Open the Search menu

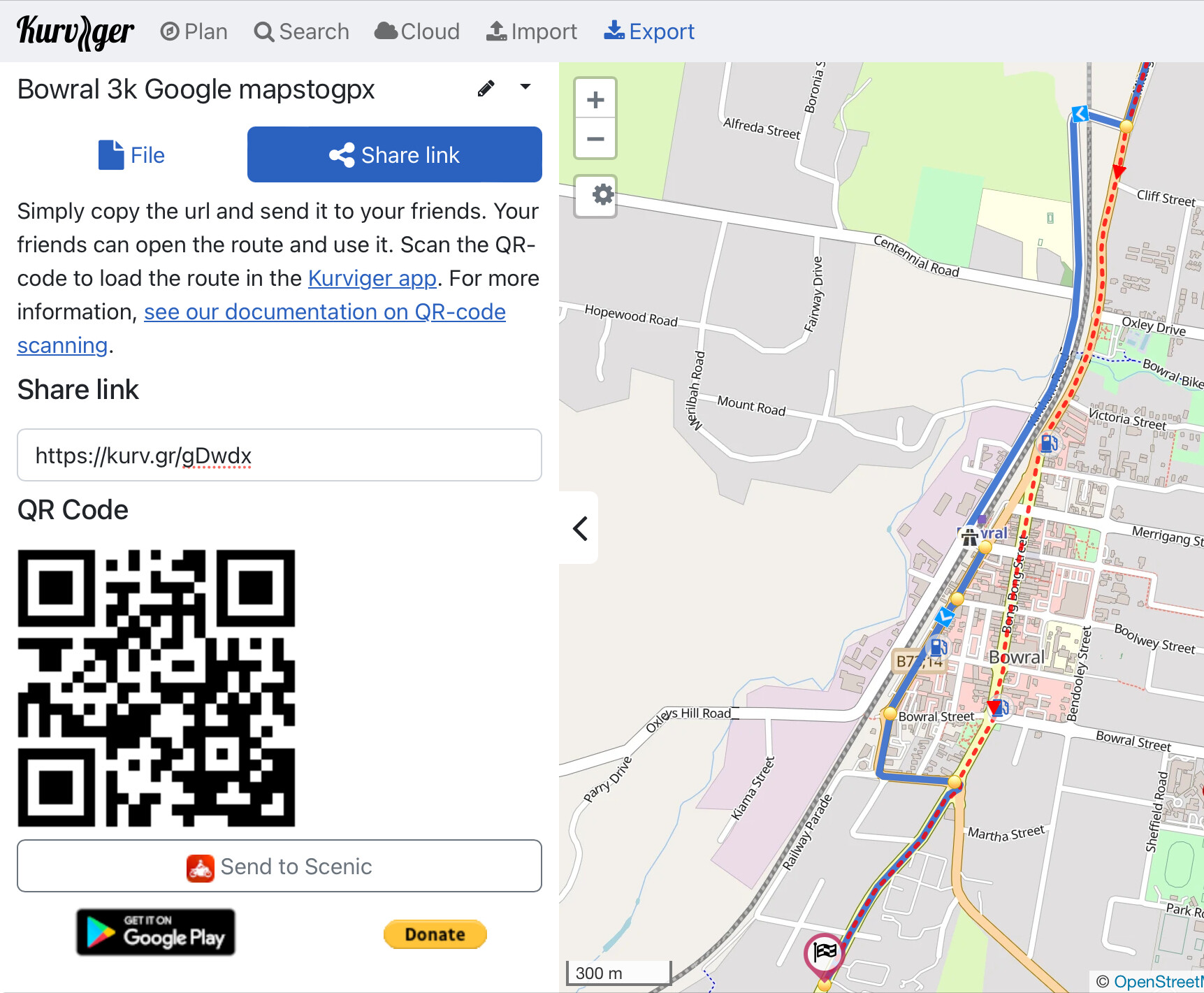coord(301,31)
